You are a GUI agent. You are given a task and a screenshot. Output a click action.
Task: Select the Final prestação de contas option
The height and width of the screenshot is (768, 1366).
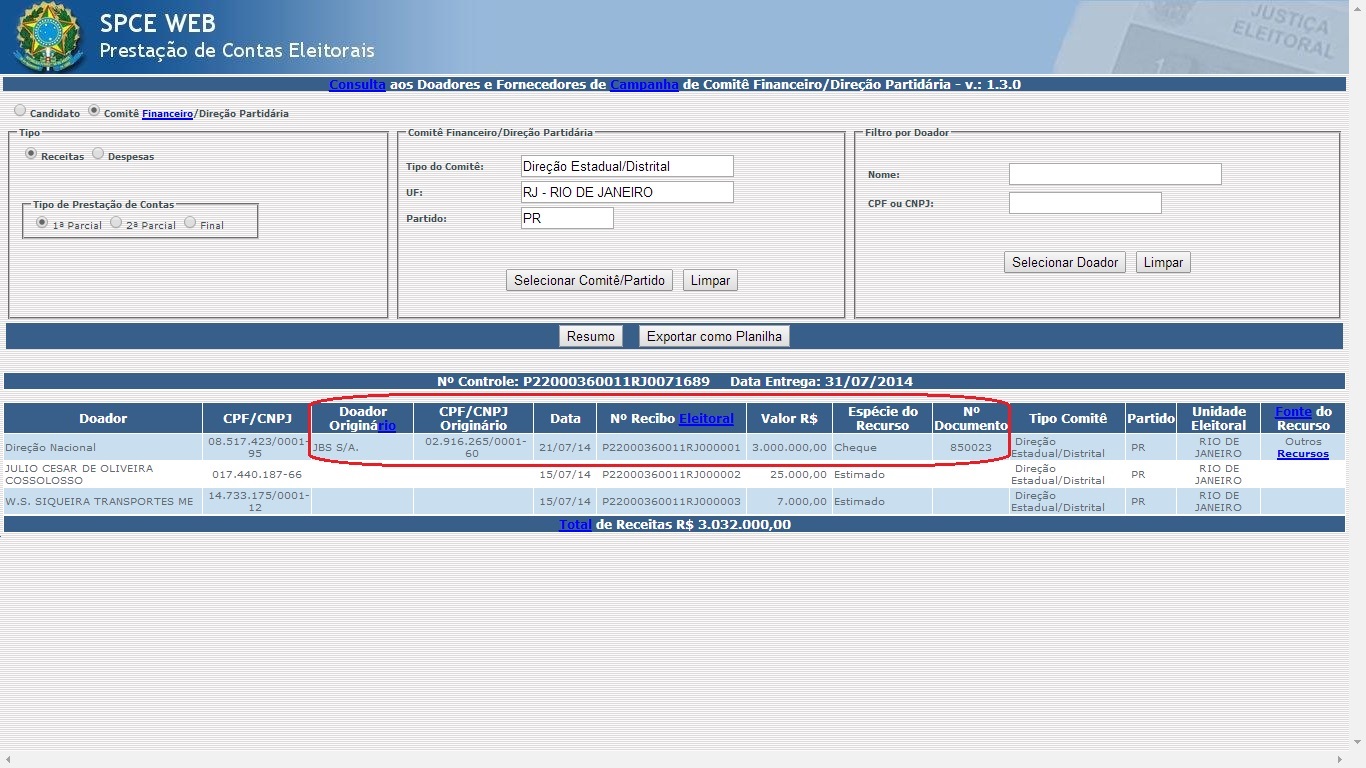tap(190, 223)
